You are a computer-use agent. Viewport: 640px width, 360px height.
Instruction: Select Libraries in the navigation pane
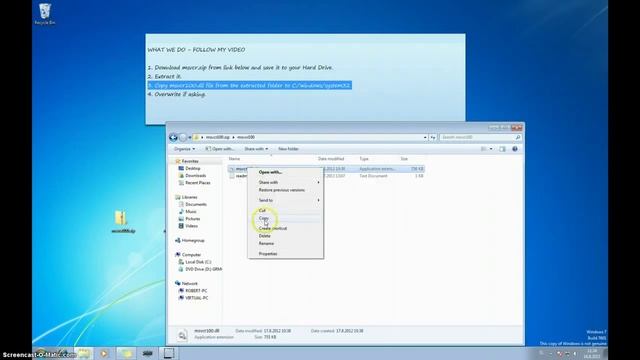(189, 197)
